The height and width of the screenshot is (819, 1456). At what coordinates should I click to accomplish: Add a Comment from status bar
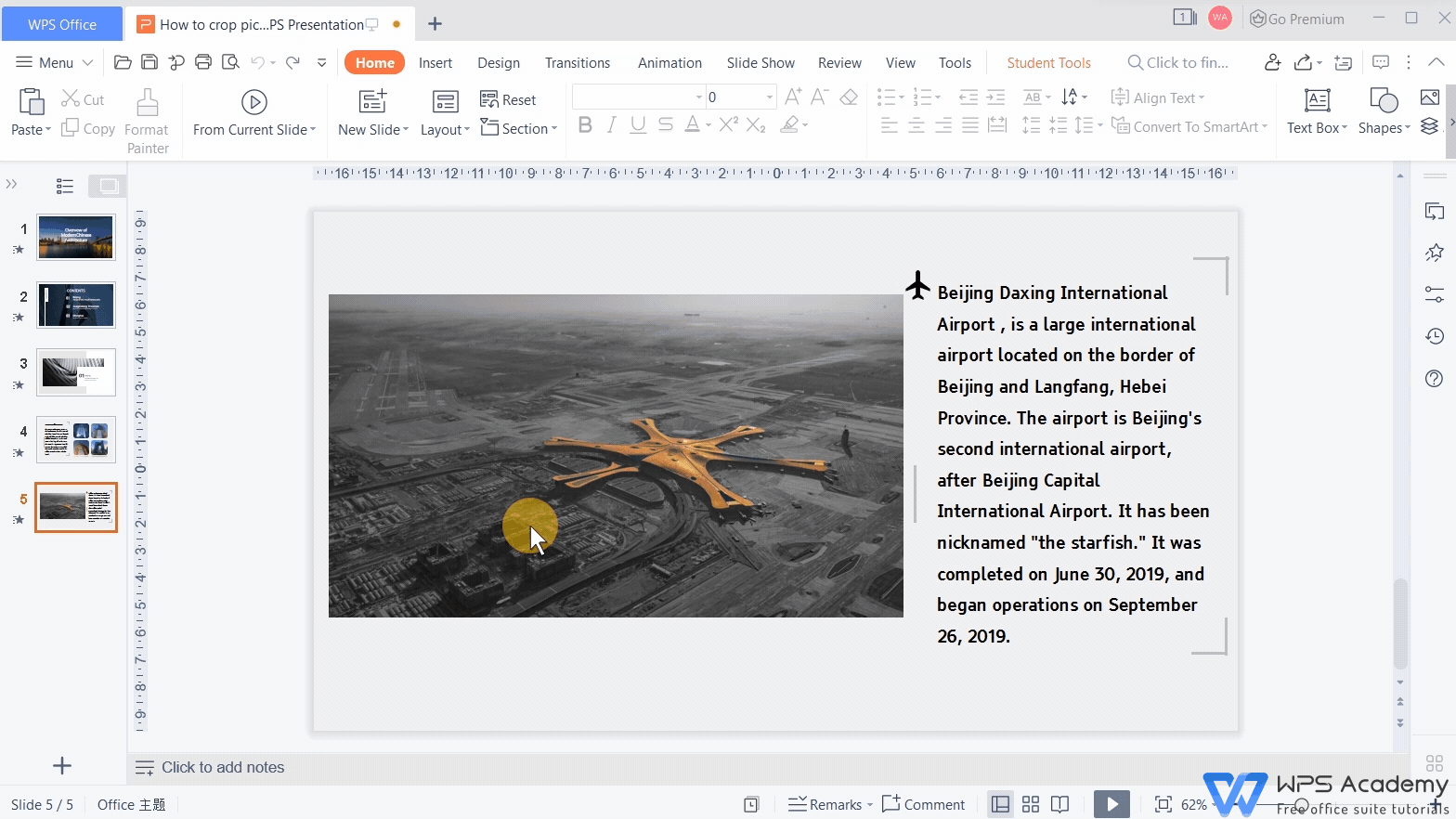click(923, 804)
